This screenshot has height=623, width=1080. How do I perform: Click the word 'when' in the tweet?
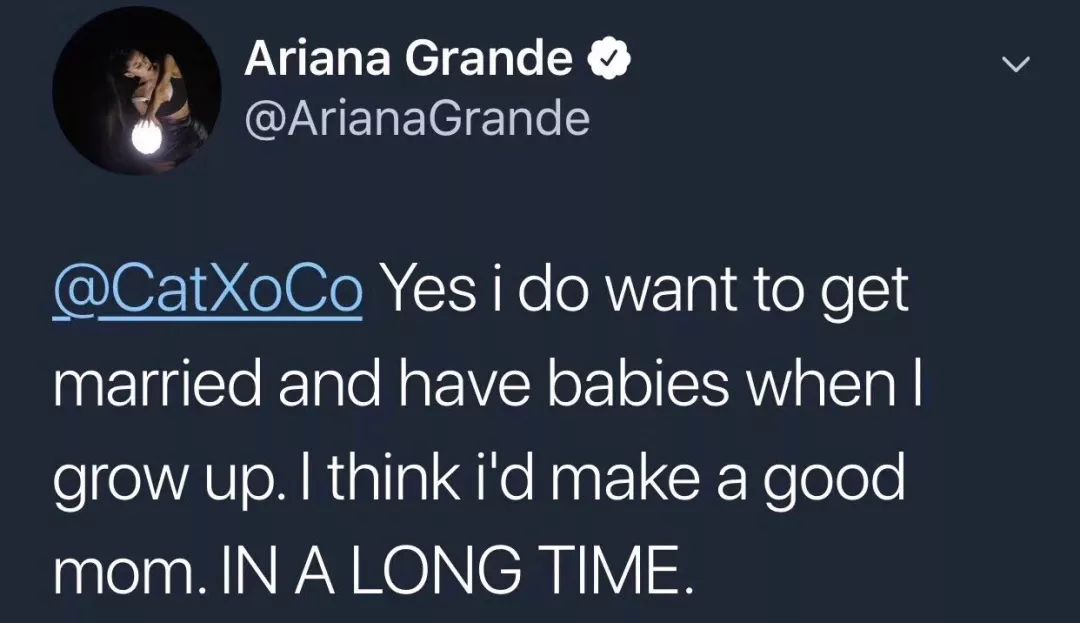[808, 386]
